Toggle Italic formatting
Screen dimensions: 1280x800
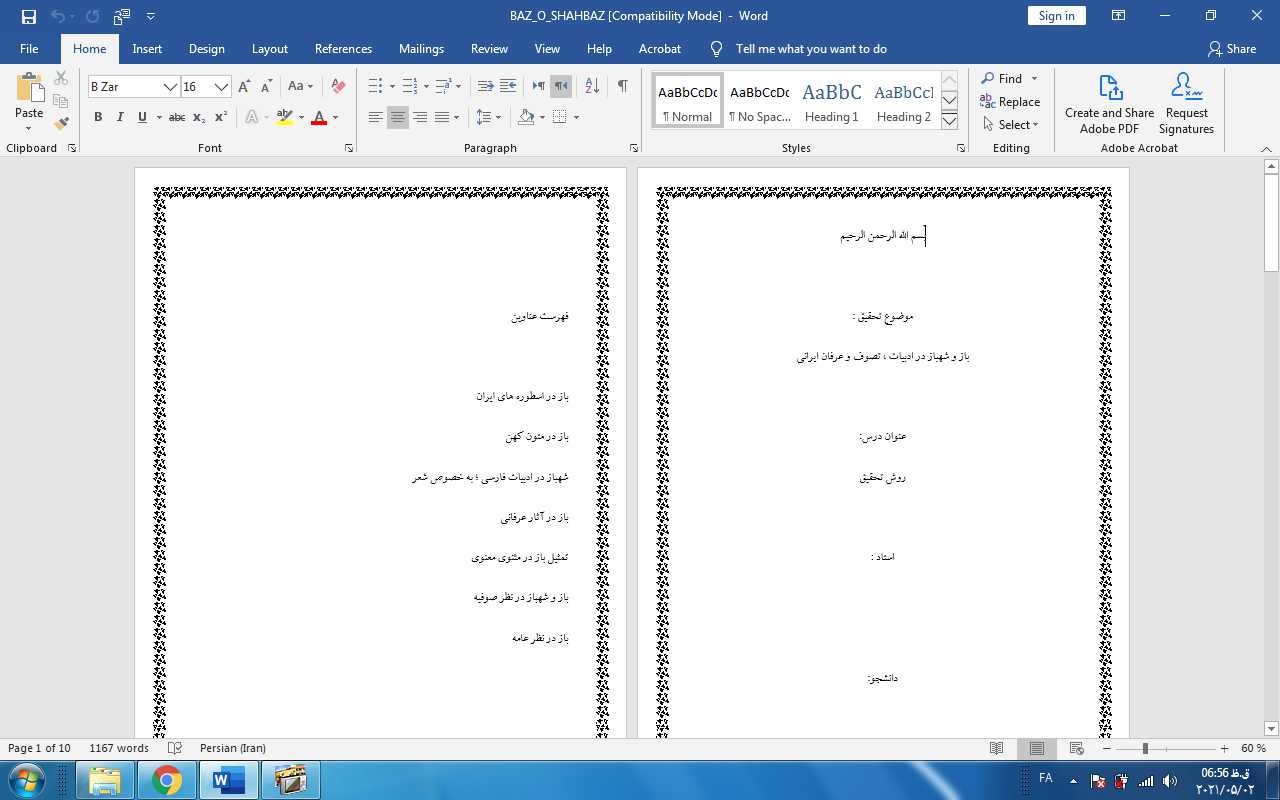(120, 117)
